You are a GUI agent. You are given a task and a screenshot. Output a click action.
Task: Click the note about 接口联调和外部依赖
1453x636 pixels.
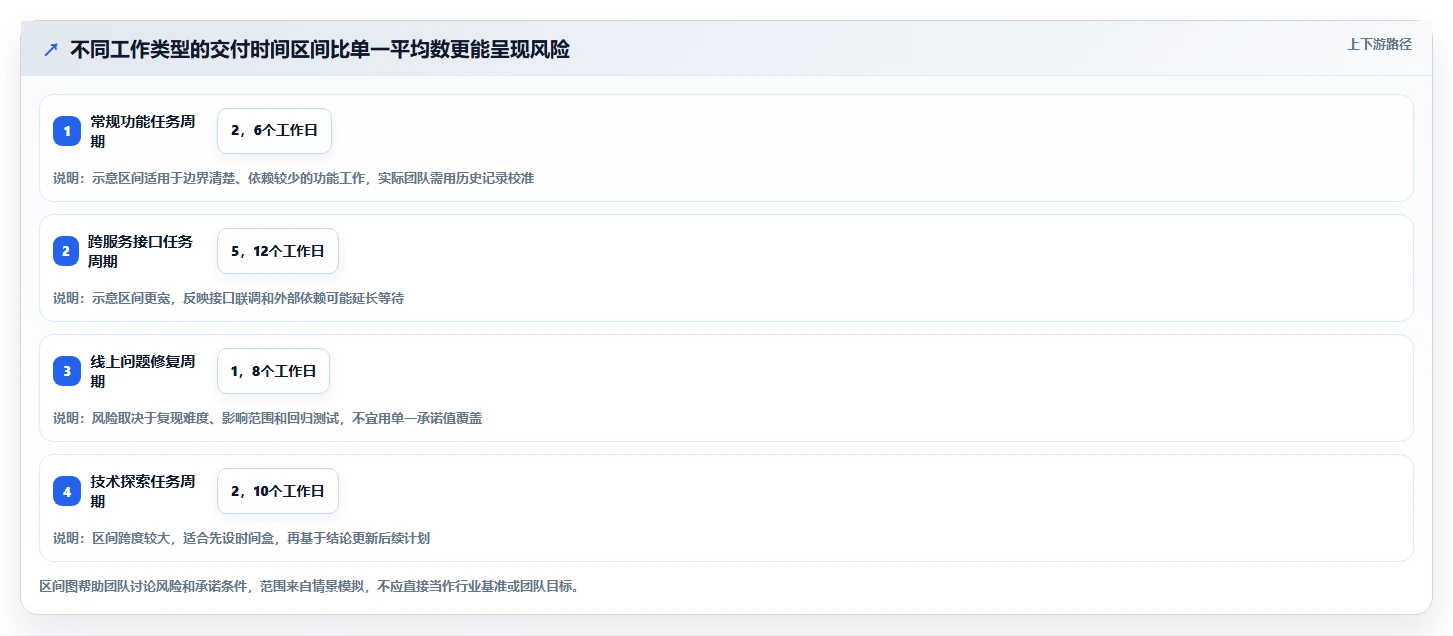point(228,298)
